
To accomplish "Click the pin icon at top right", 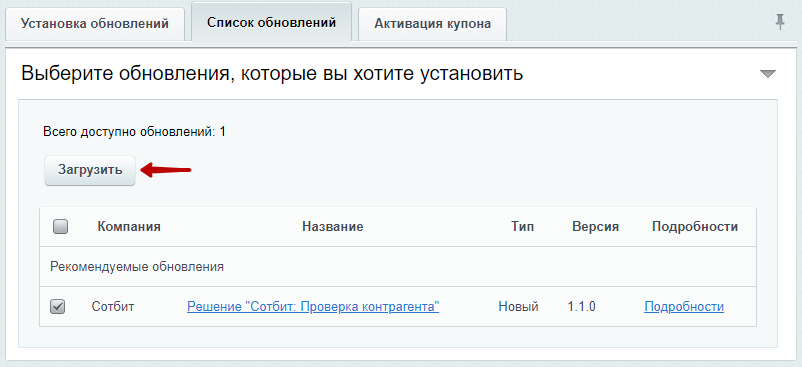I will 780,22.
